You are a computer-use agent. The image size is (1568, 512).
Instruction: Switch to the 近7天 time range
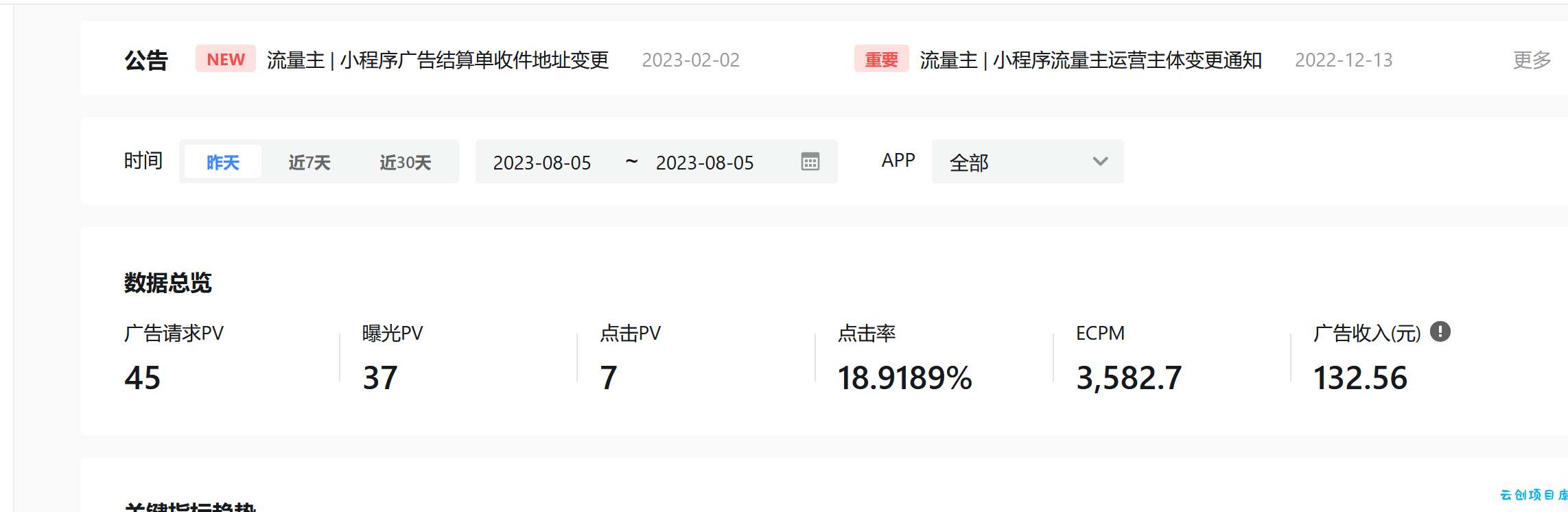click(309, 162)
